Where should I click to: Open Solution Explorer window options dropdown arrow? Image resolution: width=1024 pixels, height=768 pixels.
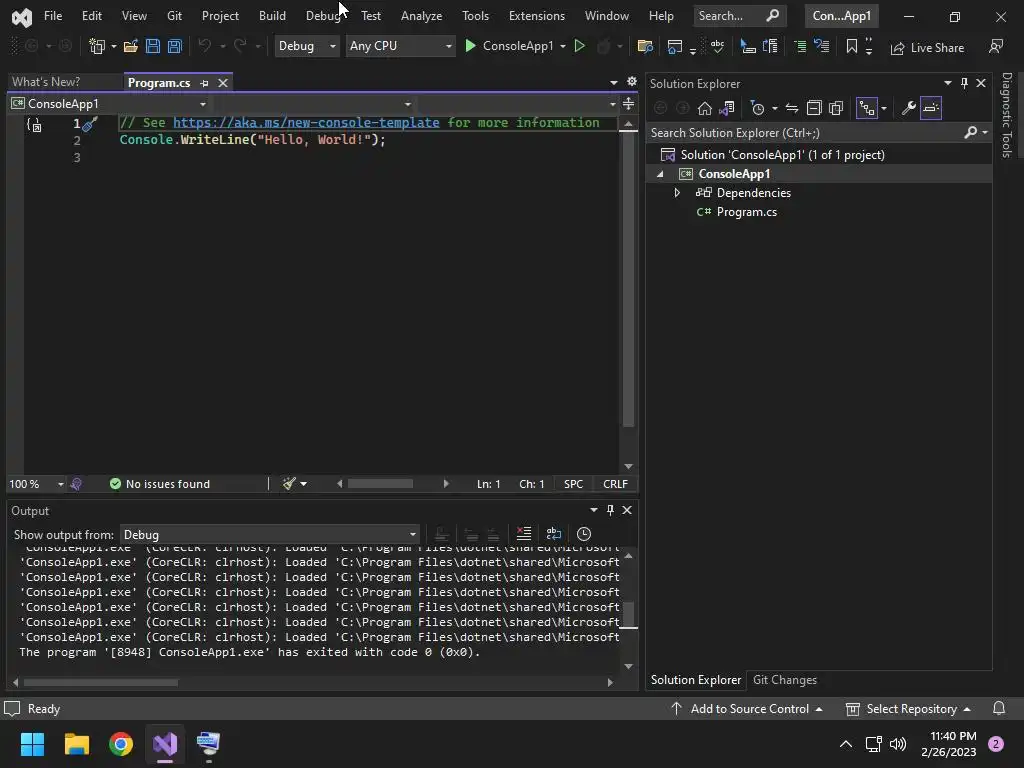click(x=948, y=83)
